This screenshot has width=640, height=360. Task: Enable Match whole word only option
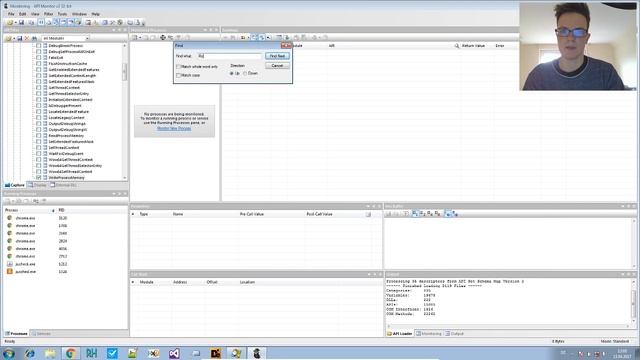point(178,67)
